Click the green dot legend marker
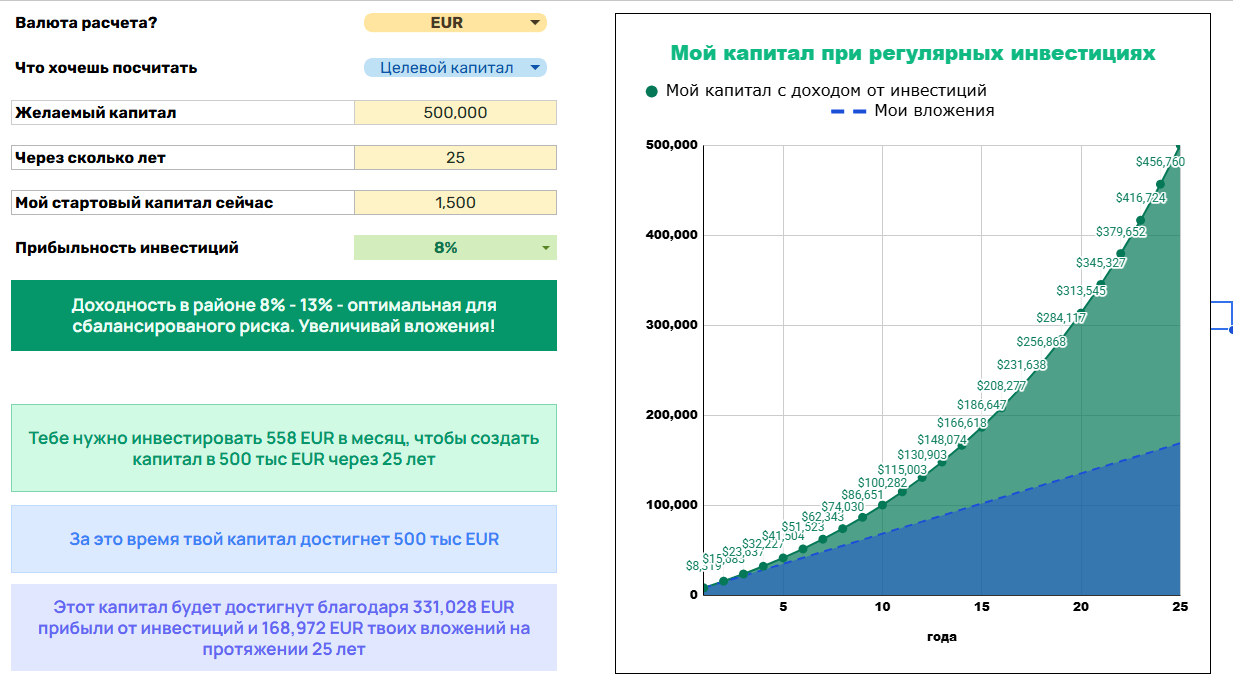Screen dimensions: 1233x688 coord(652,91)
